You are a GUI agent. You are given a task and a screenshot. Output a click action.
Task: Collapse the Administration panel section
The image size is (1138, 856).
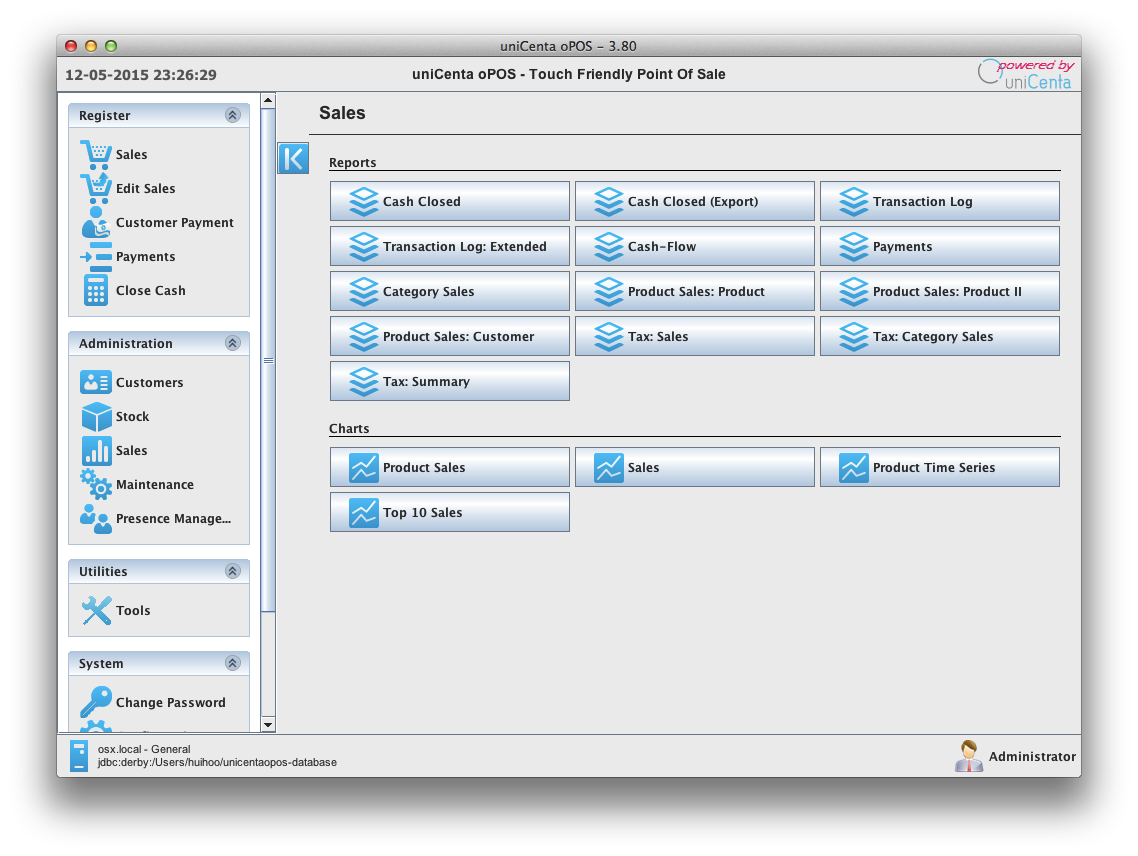[233, 343]
